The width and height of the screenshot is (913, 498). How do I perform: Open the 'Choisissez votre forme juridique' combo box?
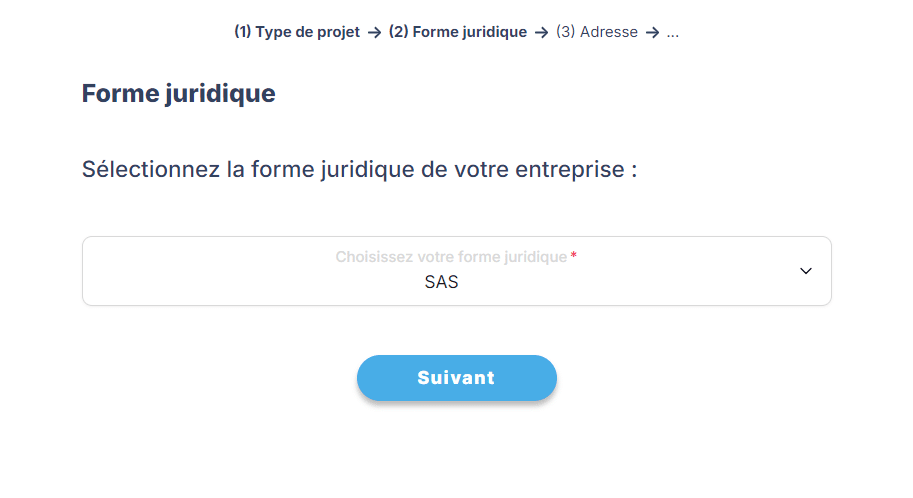tap(456, 271)
